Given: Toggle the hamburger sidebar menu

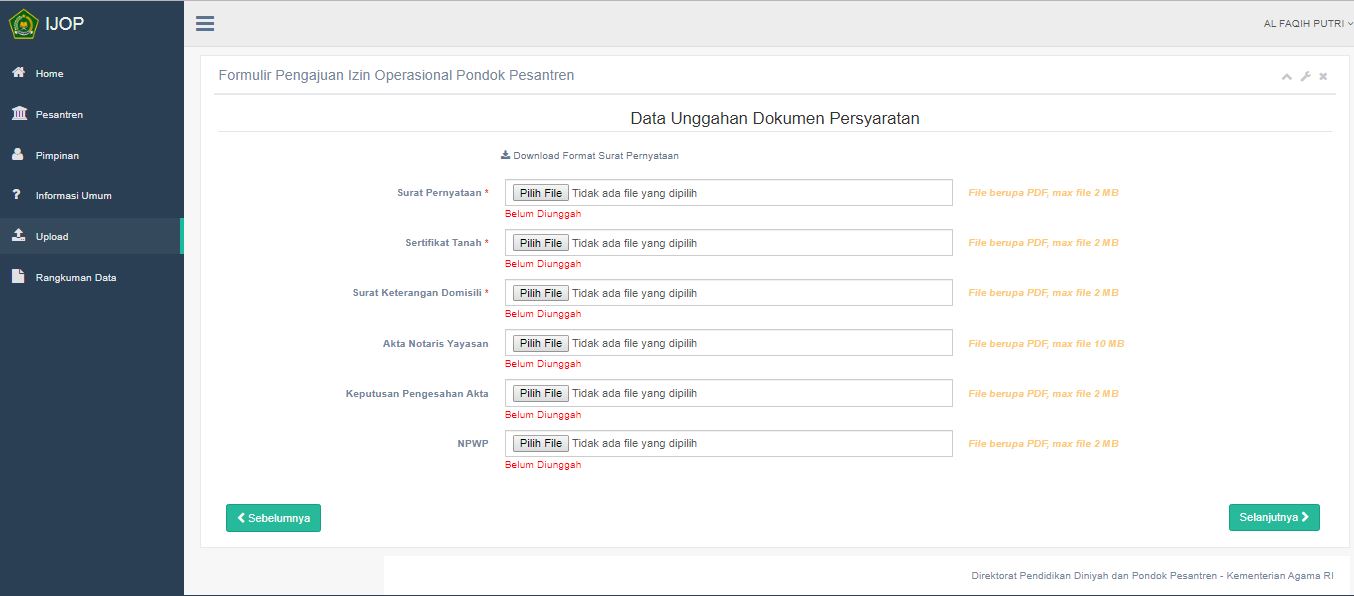Looking at the screenshot, I should pyautogui.click(x=205, y=24).
